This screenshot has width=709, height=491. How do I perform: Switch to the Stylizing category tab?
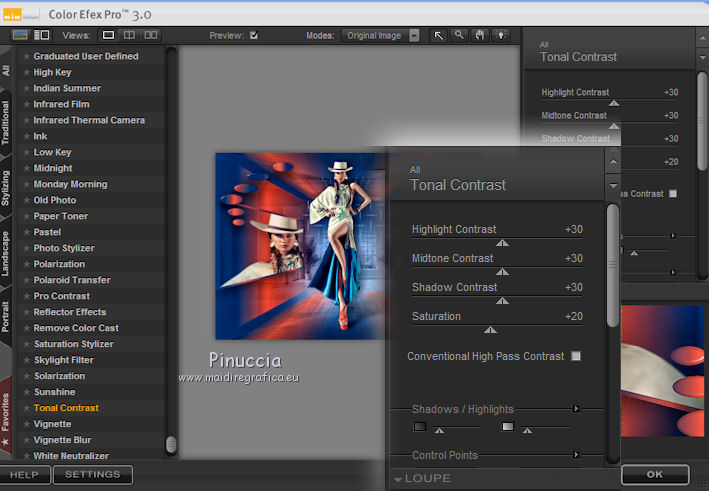(x=7, y=187)
